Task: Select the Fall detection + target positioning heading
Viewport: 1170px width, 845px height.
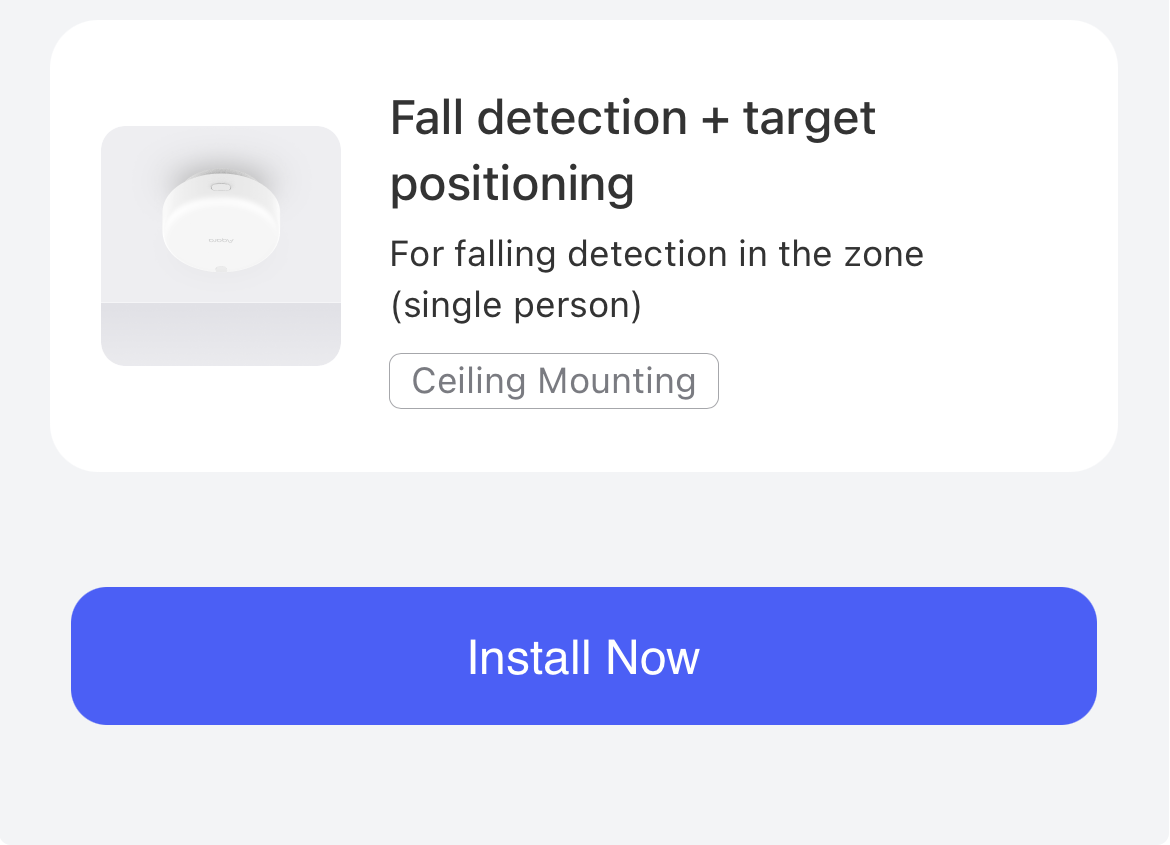Action: [x=632, y=151]
